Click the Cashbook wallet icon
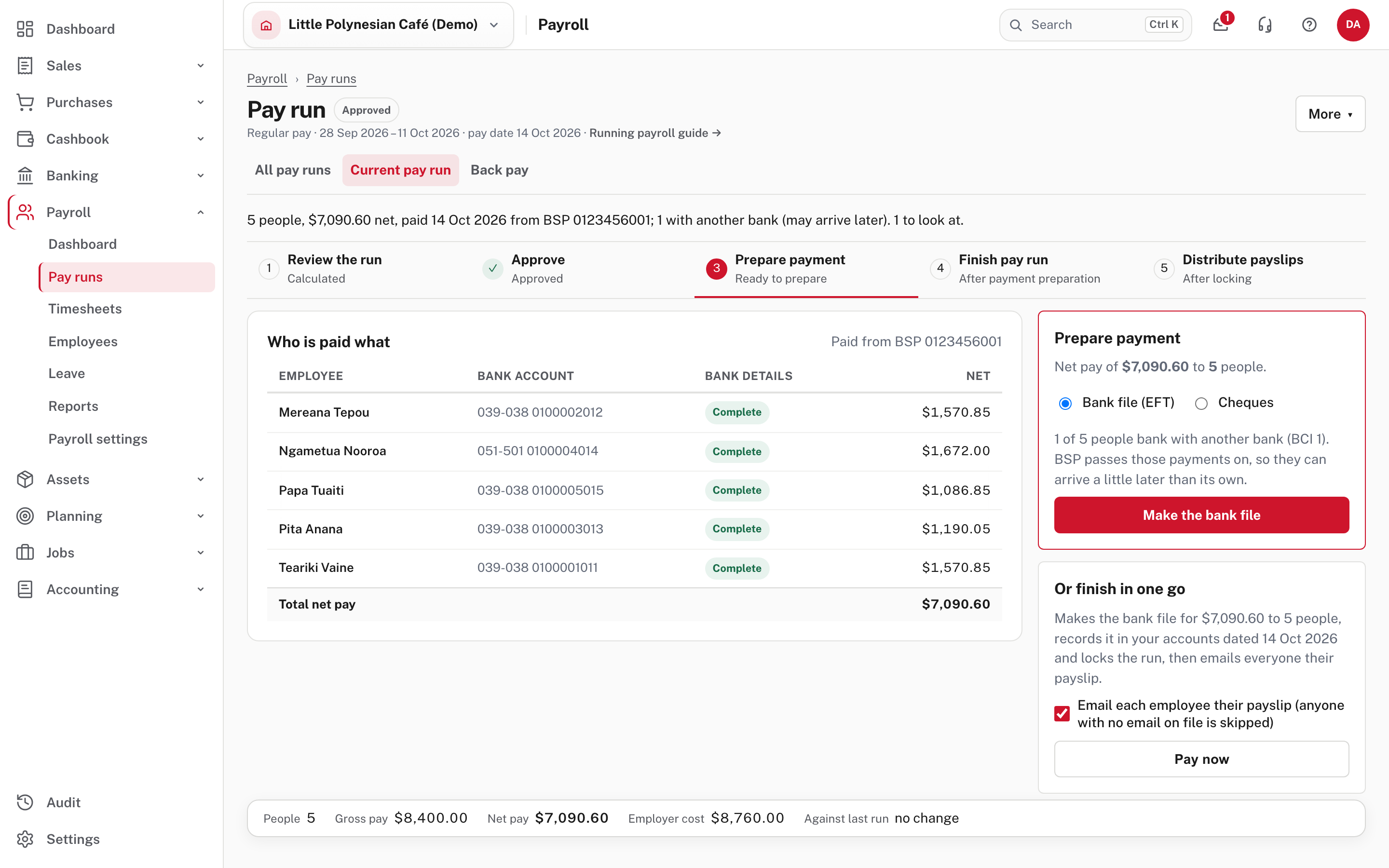This screenshot has width=1389, height=868. 25,139
